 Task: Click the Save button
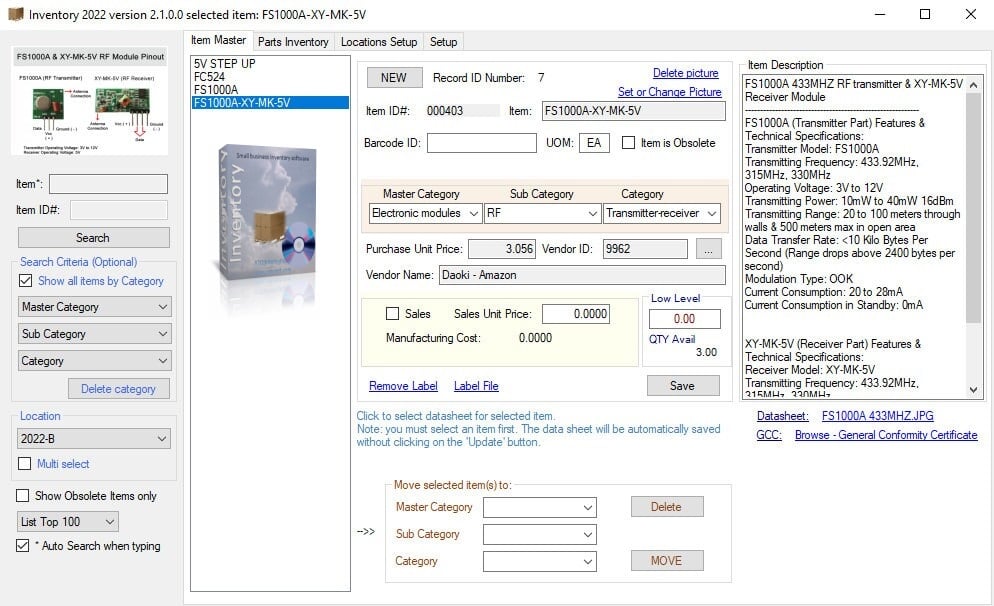[x=683, y=386]
